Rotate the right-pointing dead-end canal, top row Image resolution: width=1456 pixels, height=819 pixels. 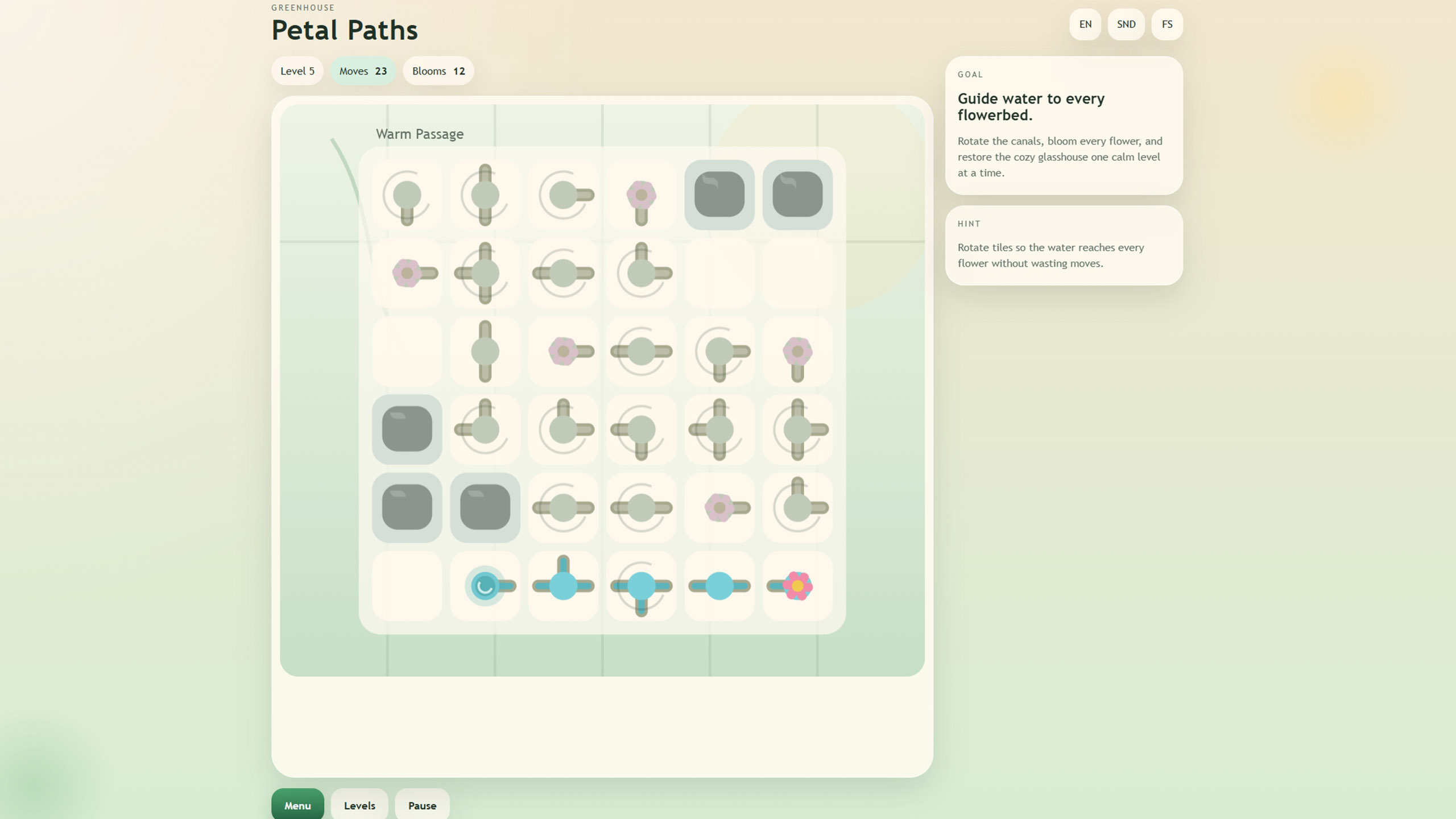point(563,195)
